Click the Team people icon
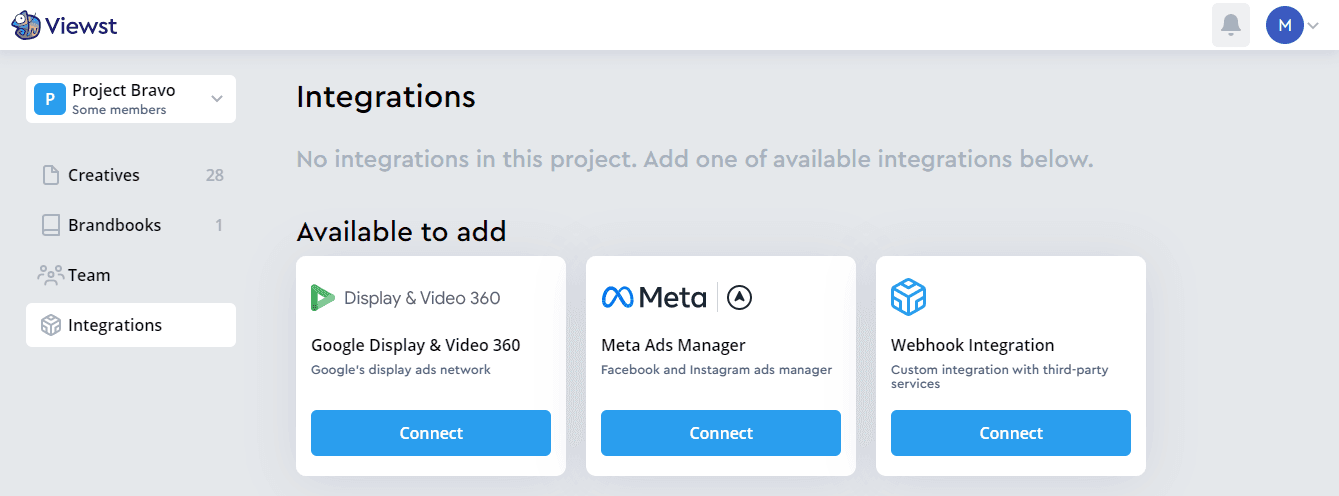1339x496 pixels. [50, 274]
